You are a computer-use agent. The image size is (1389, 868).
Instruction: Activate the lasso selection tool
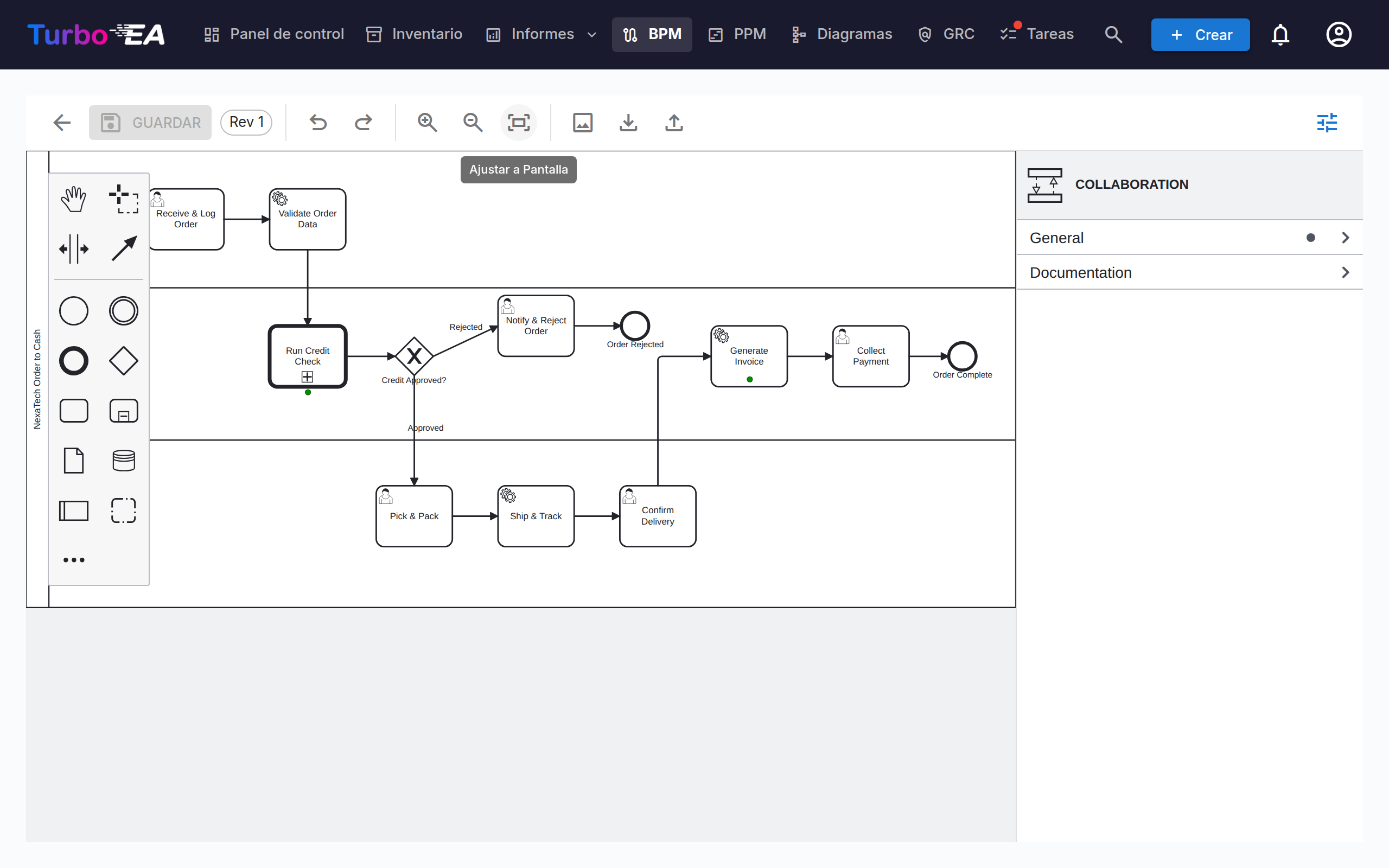tap(123, 199)
